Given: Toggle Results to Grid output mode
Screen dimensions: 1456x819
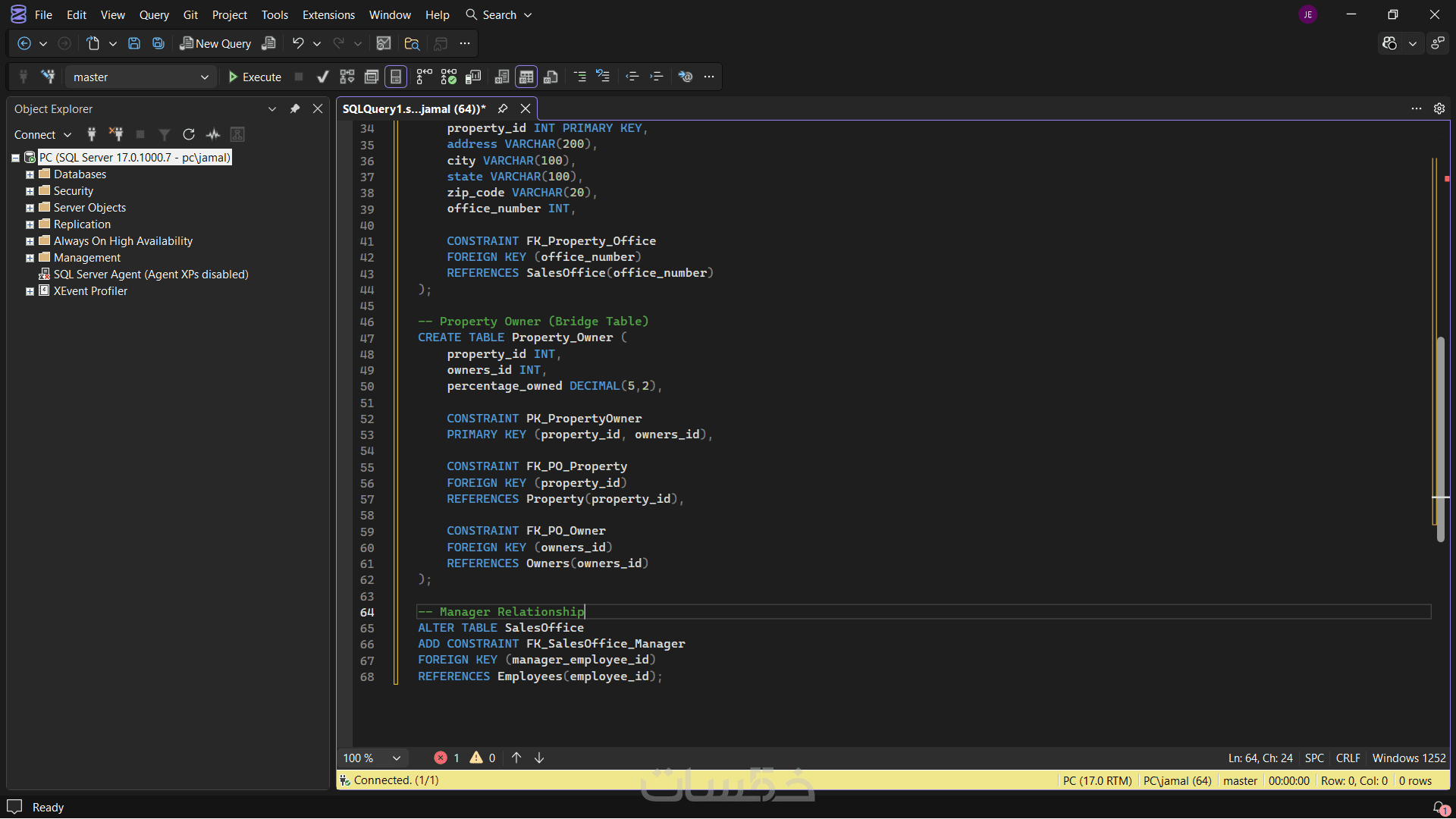Looking at the screenshot, I should pyautogui.click(x=526, y=77).
